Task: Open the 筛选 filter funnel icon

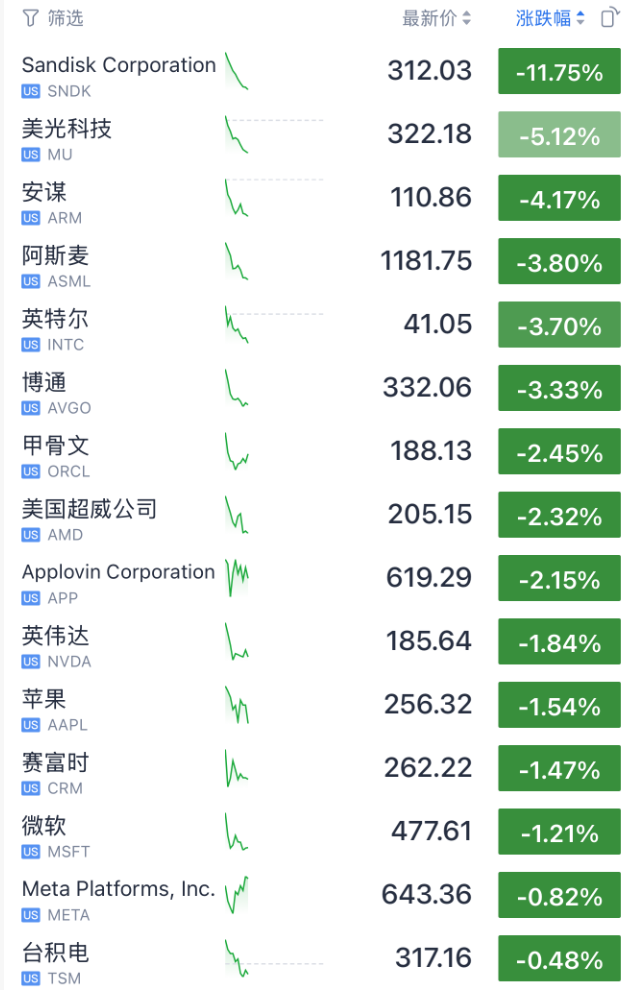Action: click(30, 18)
